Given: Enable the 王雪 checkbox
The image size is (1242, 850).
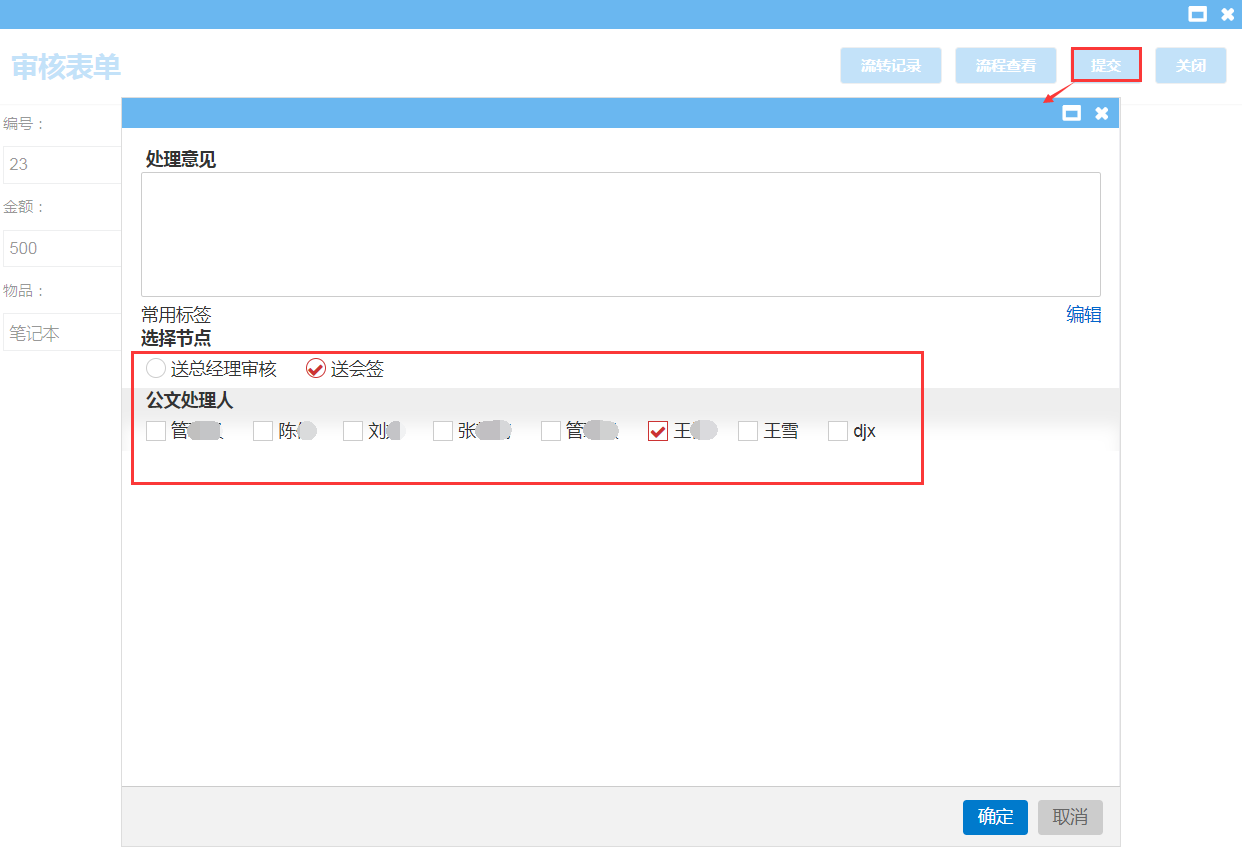Looking at the screenshot, I should click(748, 431).
